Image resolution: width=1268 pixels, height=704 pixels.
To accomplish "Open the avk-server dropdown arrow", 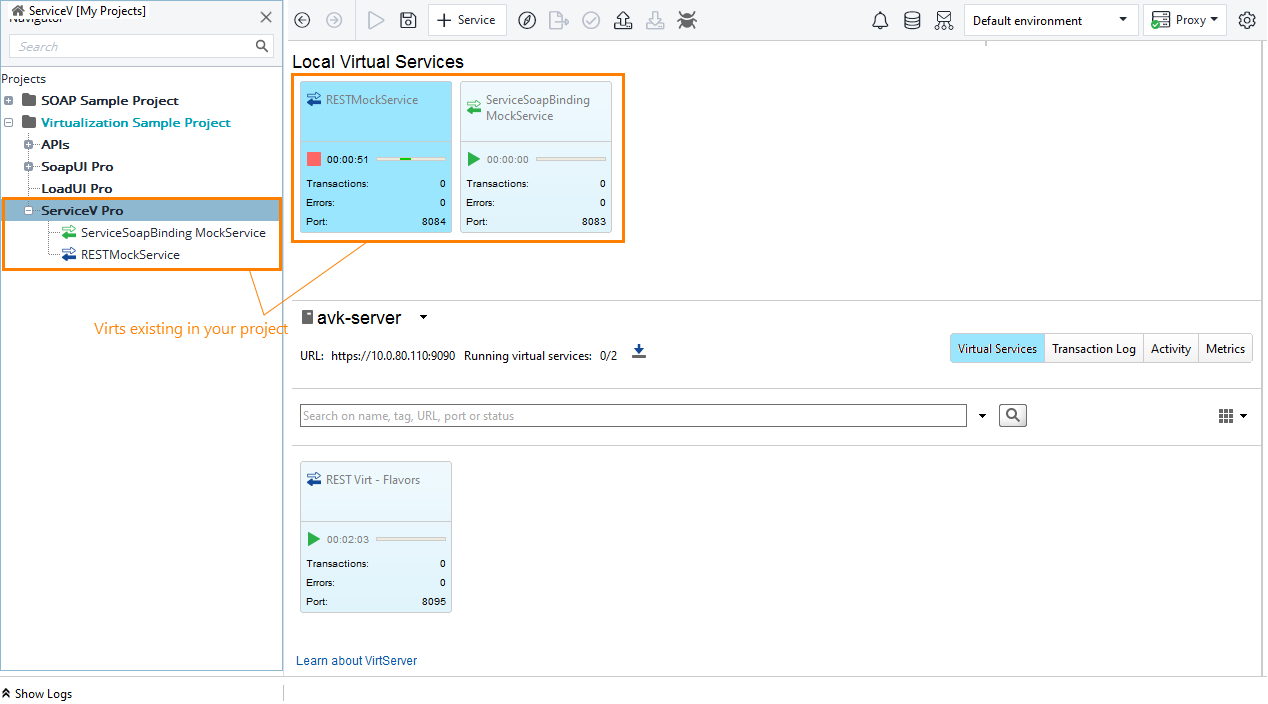I will (423, 318).
